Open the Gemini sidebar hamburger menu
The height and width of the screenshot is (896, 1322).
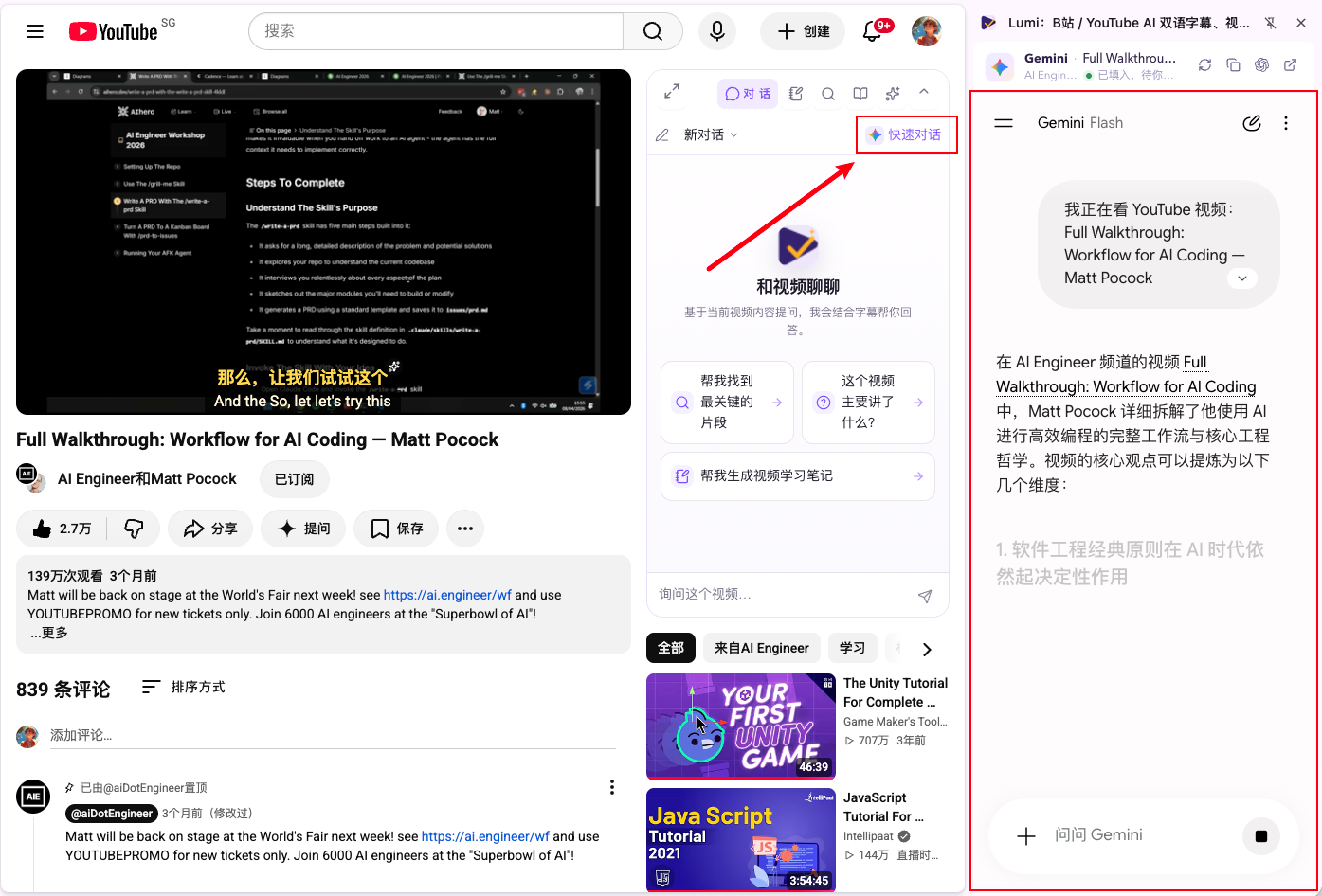[1004, 123]
